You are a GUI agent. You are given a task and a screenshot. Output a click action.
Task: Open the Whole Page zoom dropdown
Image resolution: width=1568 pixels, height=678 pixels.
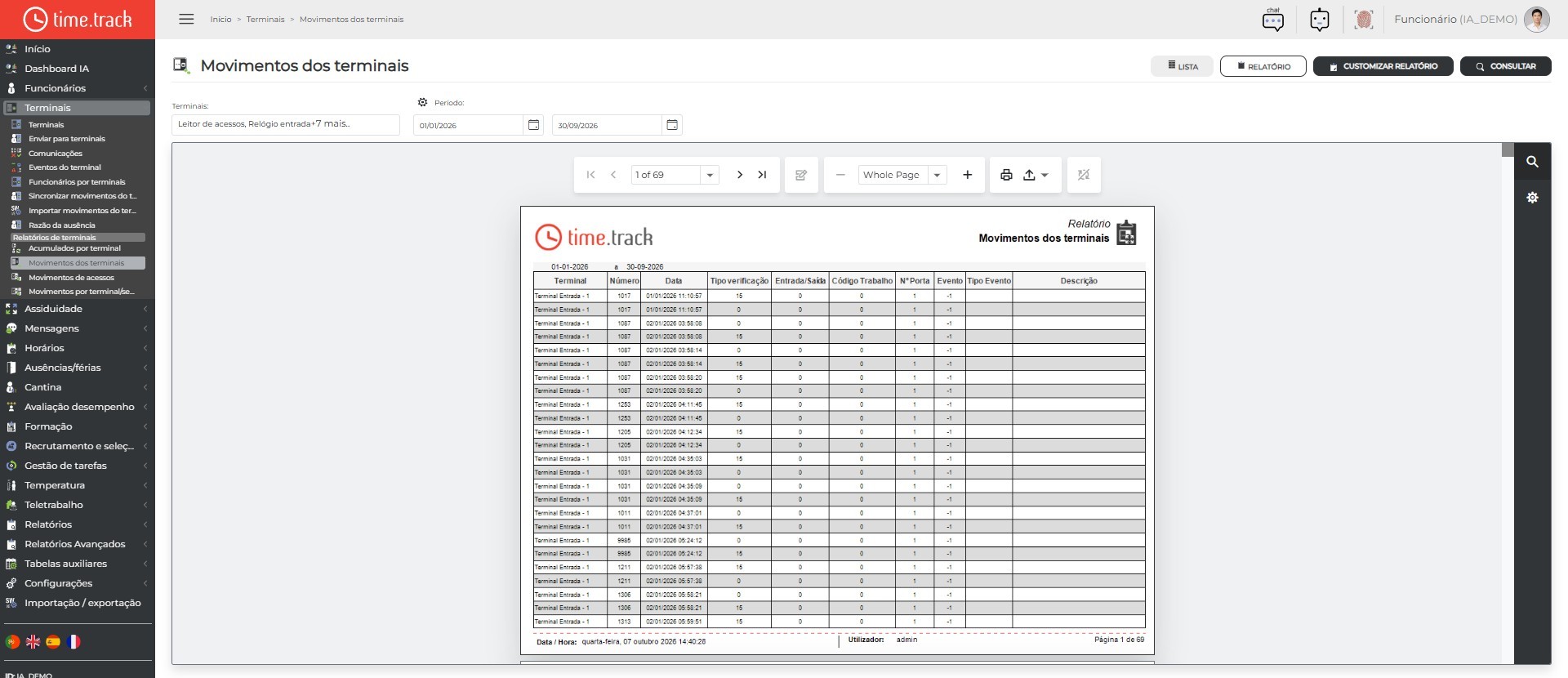(x=937, y=175)
